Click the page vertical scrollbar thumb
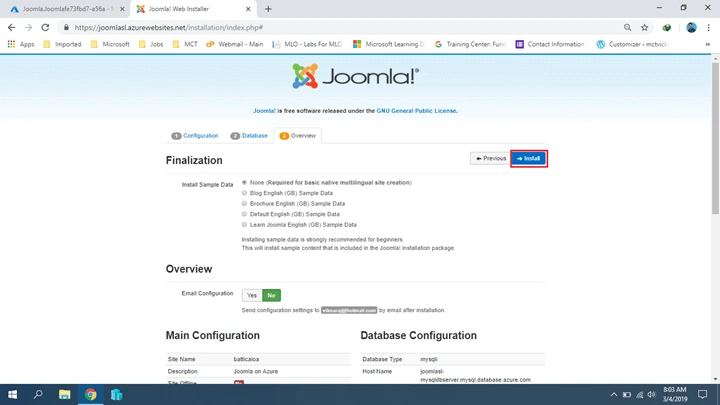Viewport: 720px width, 405px height. 715,138
